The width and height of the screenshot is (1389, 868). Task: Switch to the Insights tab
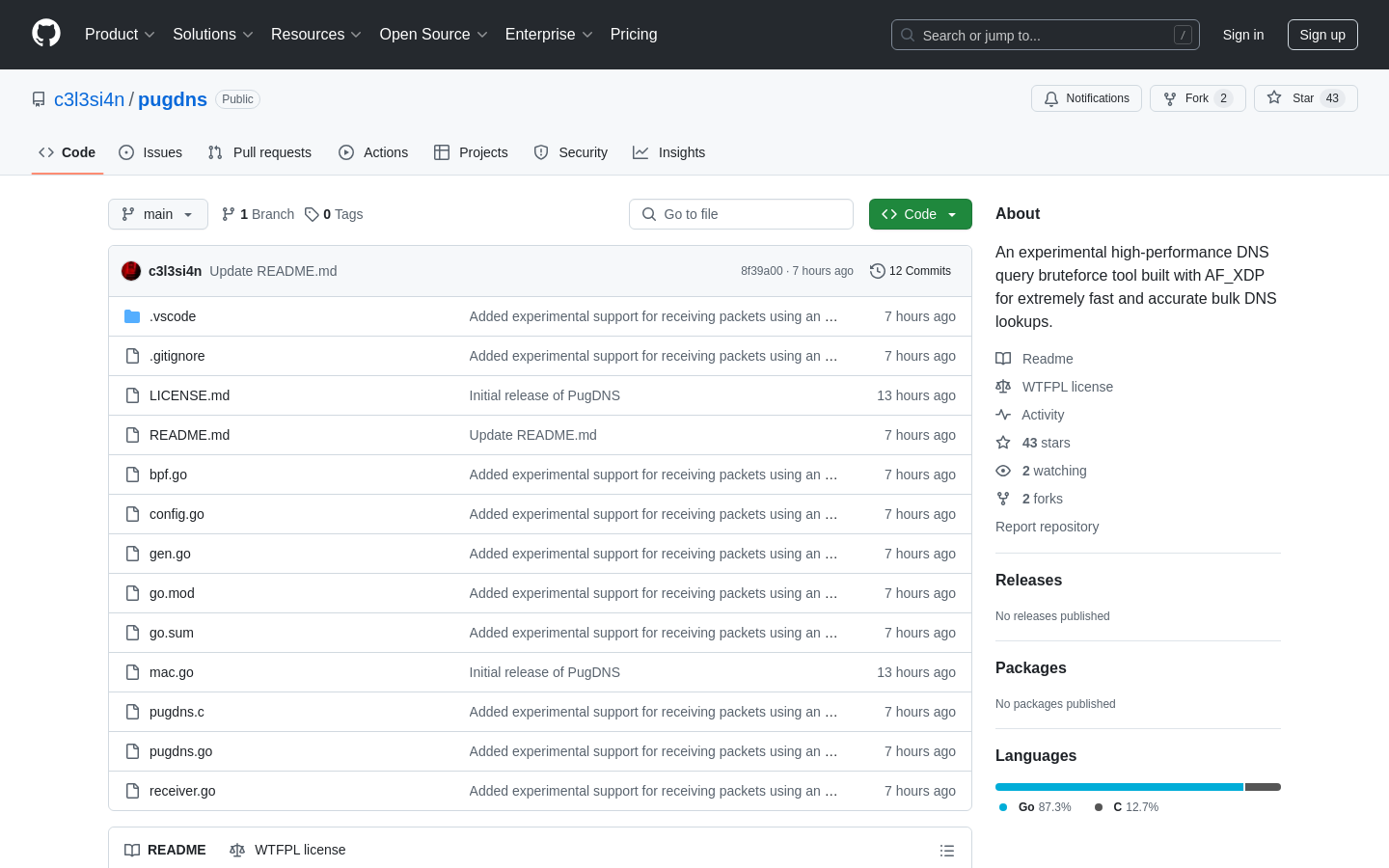669,152
